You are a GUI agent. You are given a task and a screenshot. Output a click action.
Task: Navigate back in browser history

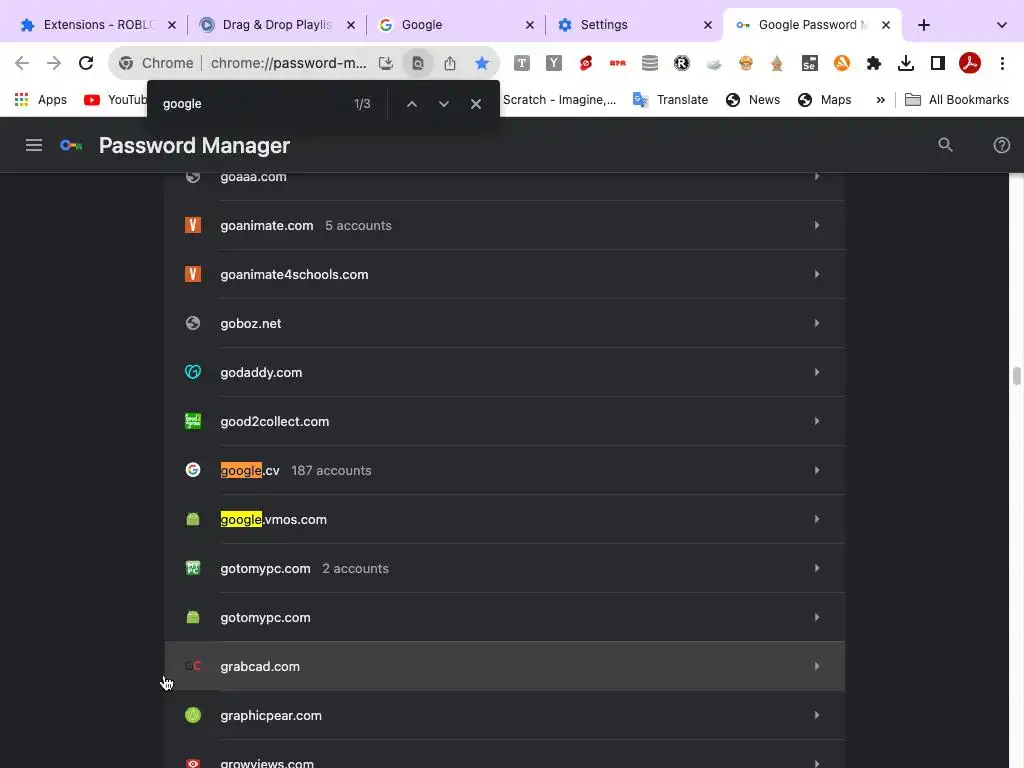coord(22,63)
